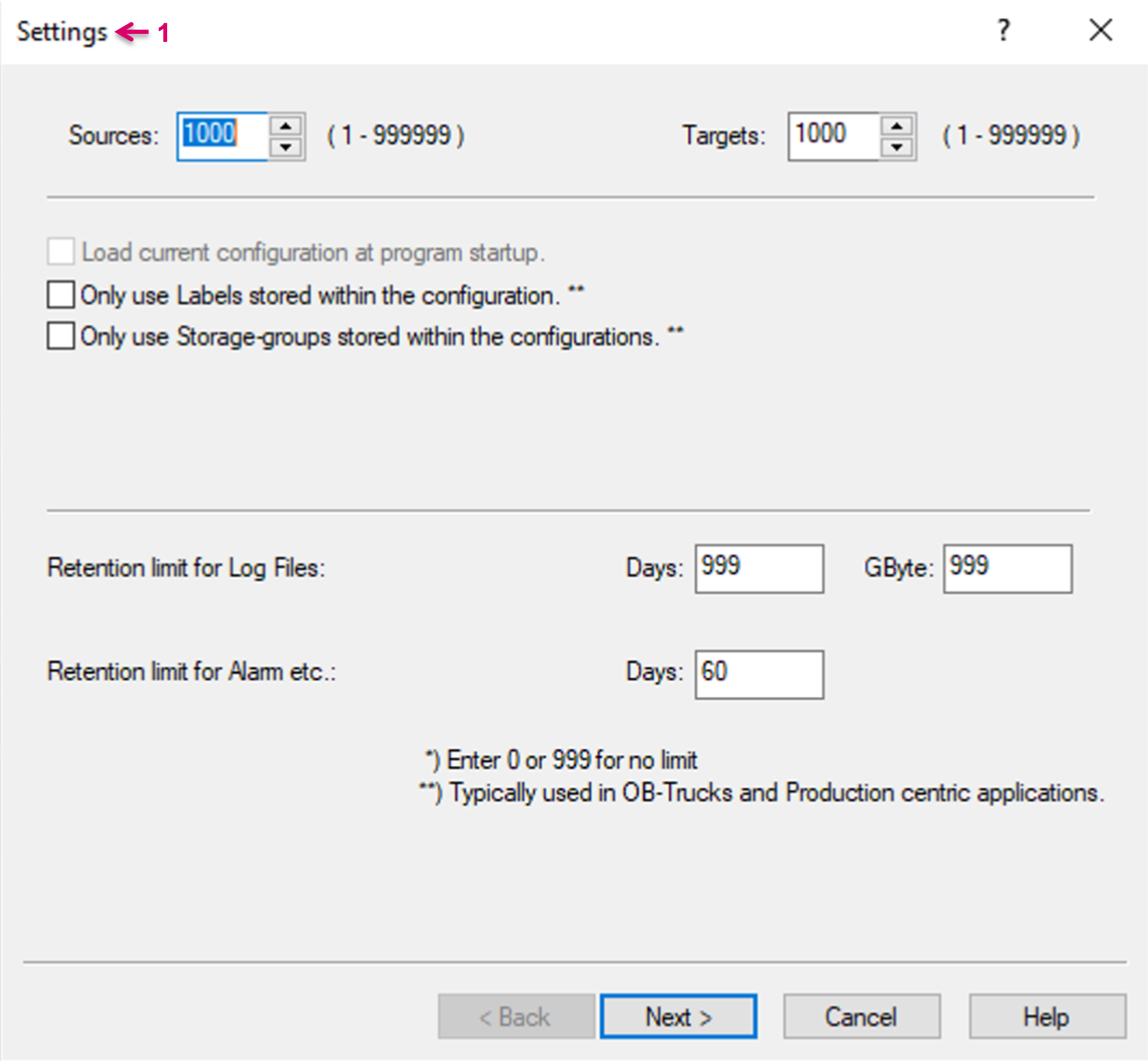The image size is (1148, 1062).
Task: Click the question mark help icon
Action: pos(1003,30)
